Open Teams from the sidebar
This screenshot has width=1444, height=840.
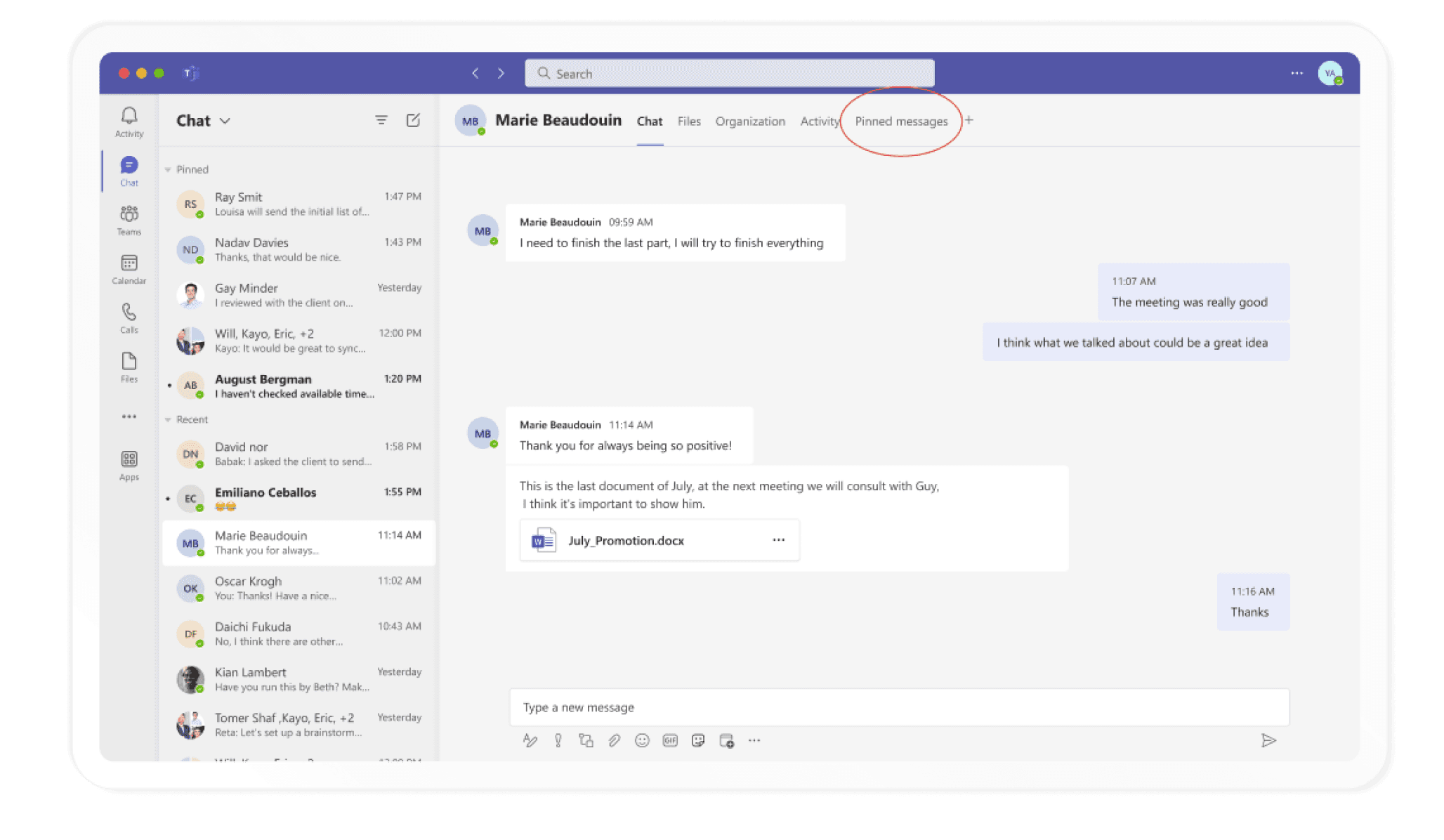click(x=129, y=220)
